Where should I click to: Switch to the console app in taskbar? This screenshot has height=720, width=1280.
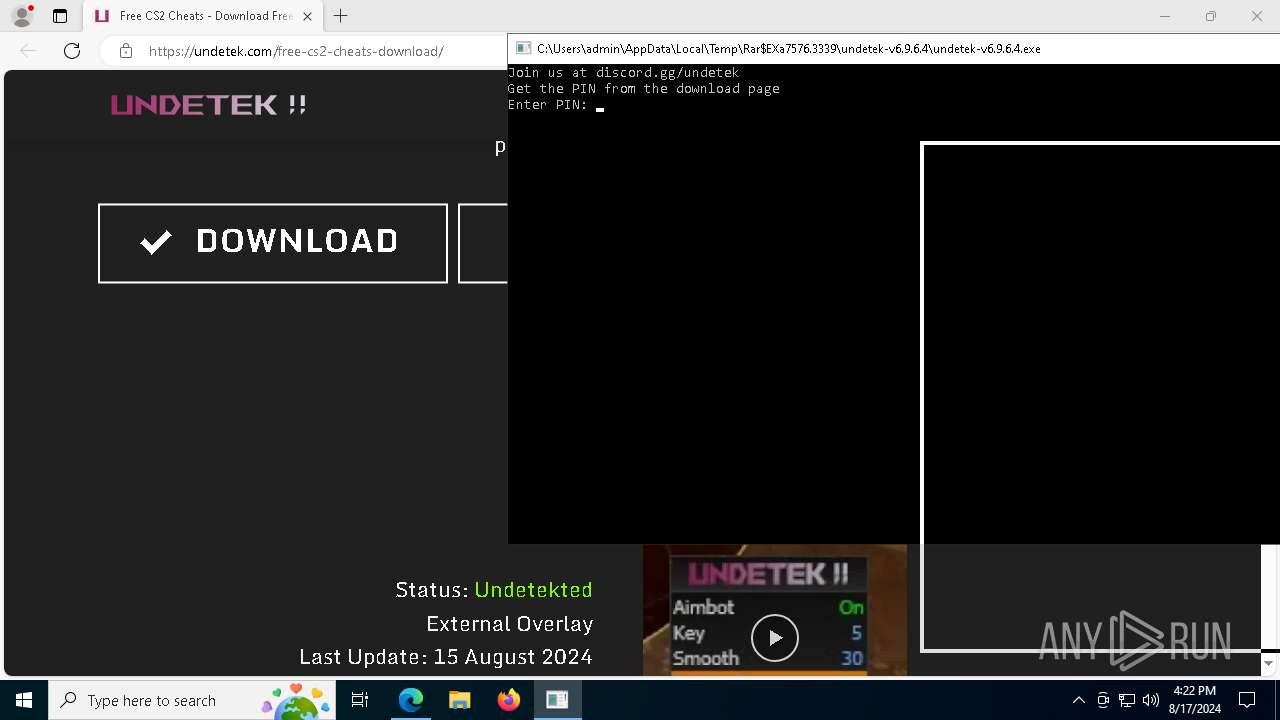(557, 700)
